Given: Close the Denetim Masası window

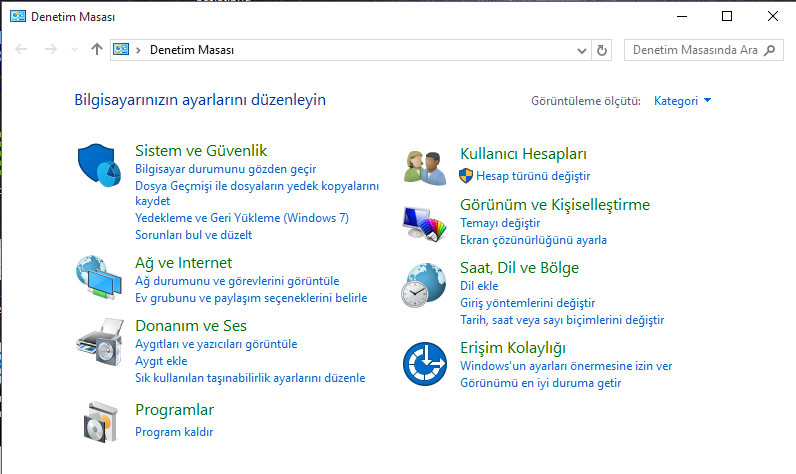Looking at the screenshot, I should pos(773,16).
